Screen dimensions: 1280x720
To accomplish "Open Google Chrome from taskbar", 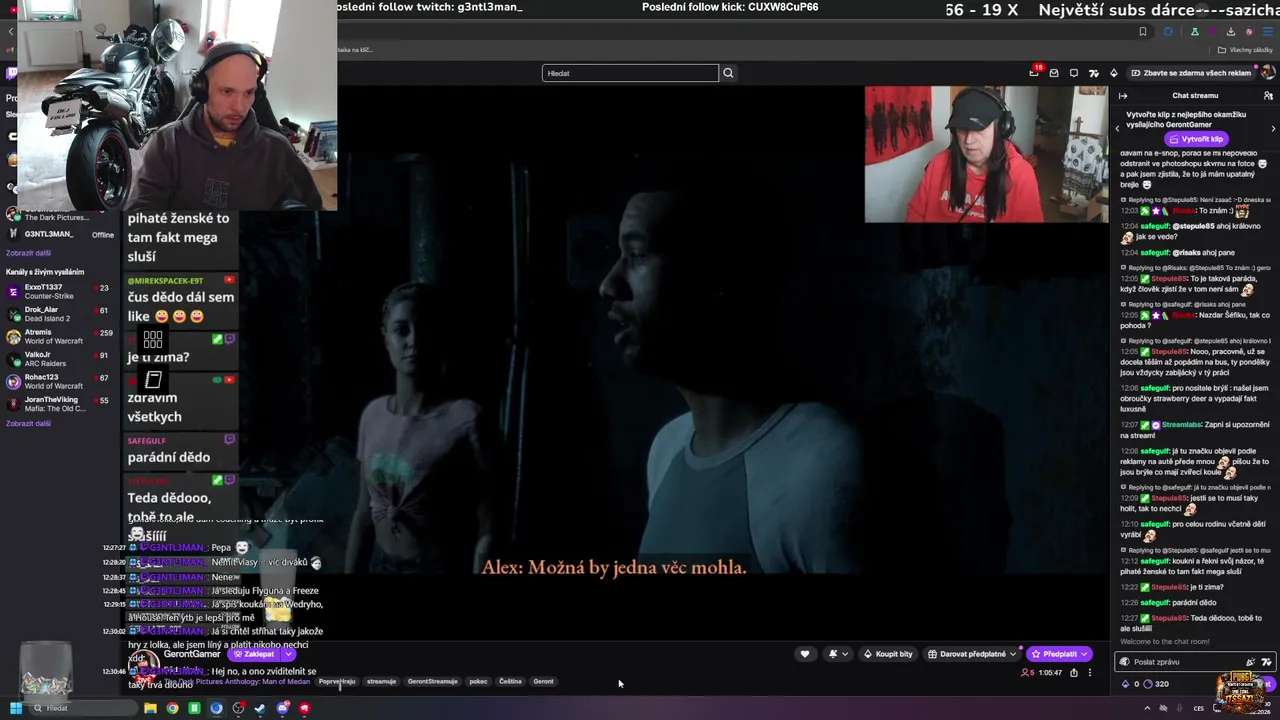I will click(172, 708).
